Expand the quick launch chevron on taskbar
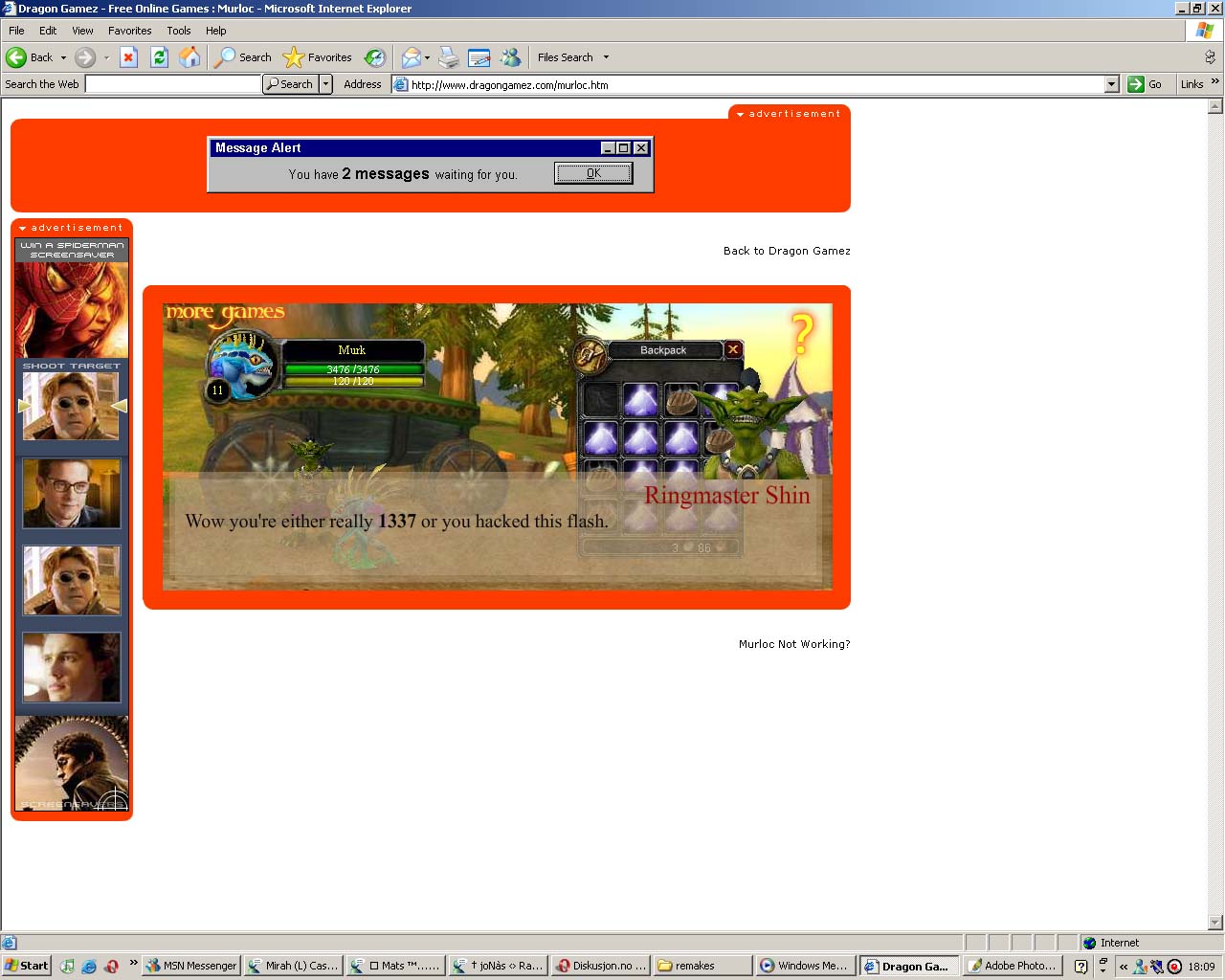The image size is (1225, 980). coord(133,963)
